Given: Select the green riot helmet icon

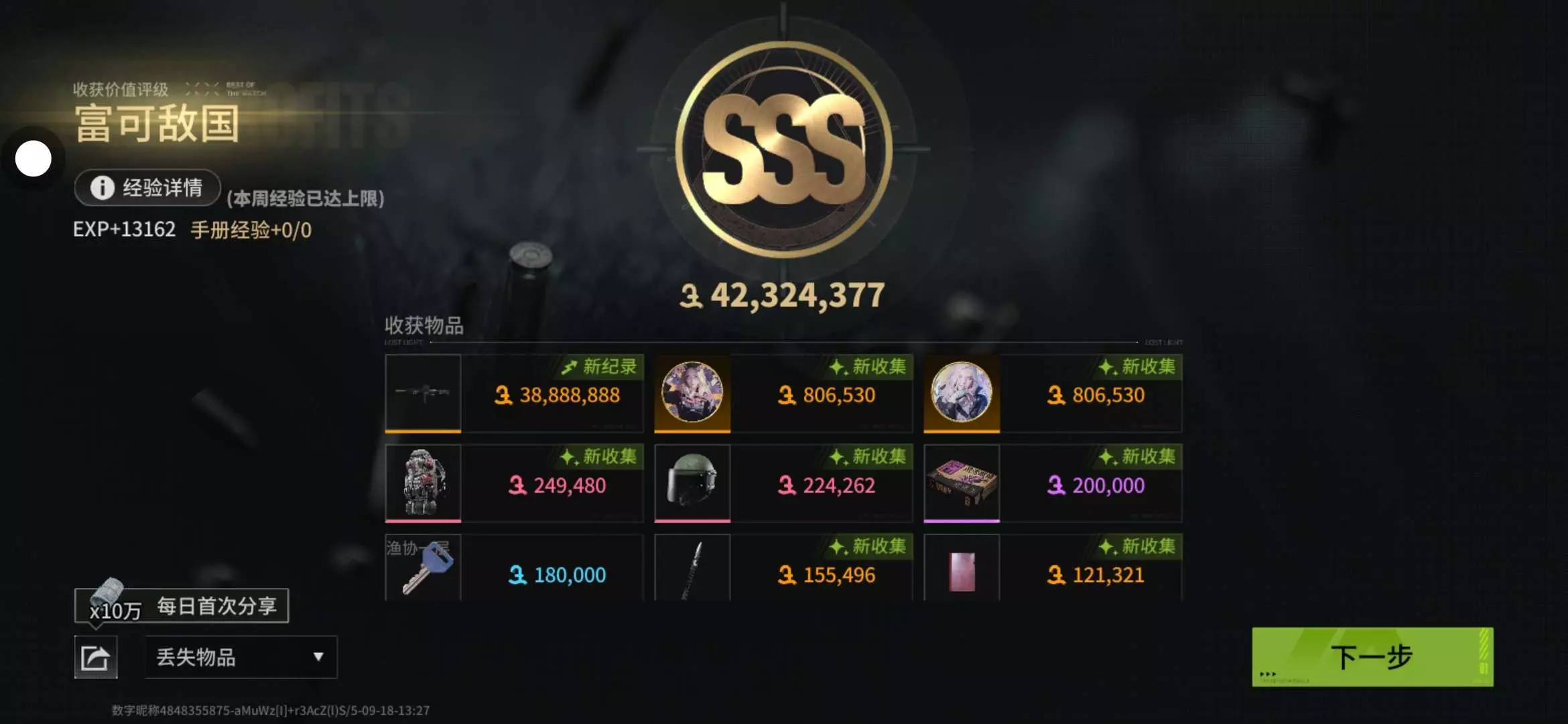Looking at the screenshot, I should click(692, 483).
